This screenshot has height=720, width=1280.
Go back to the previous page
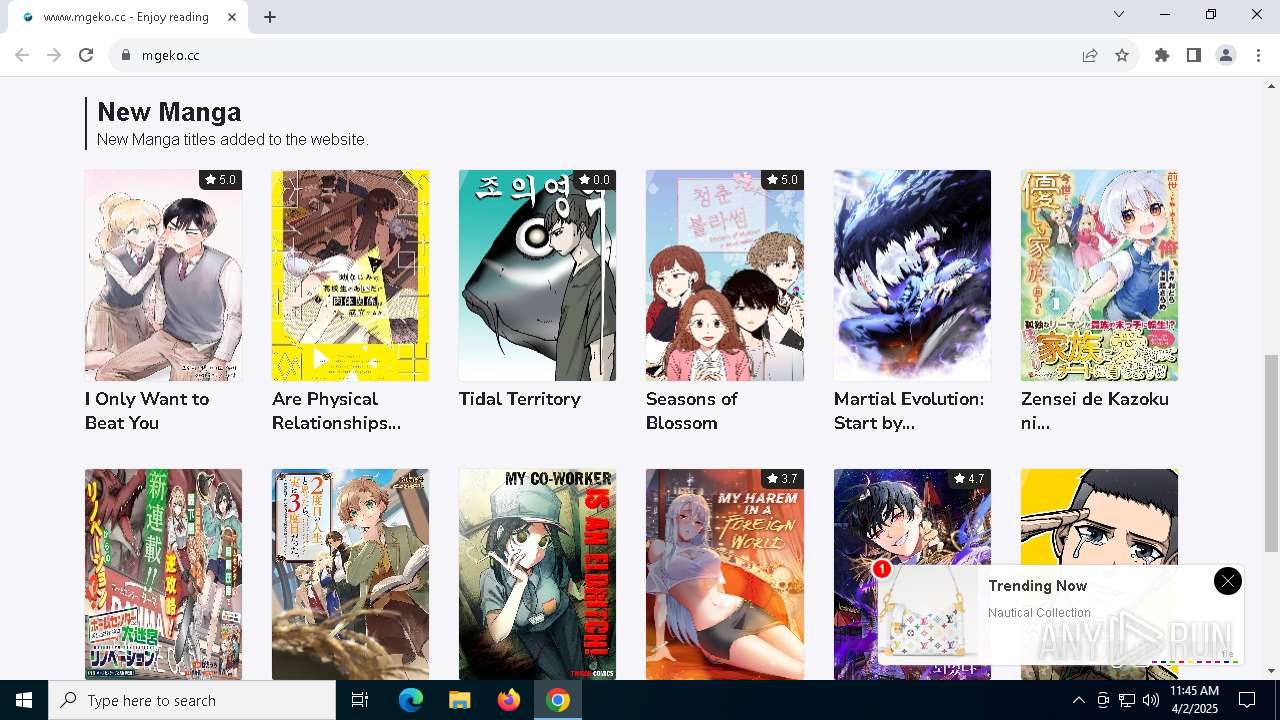[22, 55]
